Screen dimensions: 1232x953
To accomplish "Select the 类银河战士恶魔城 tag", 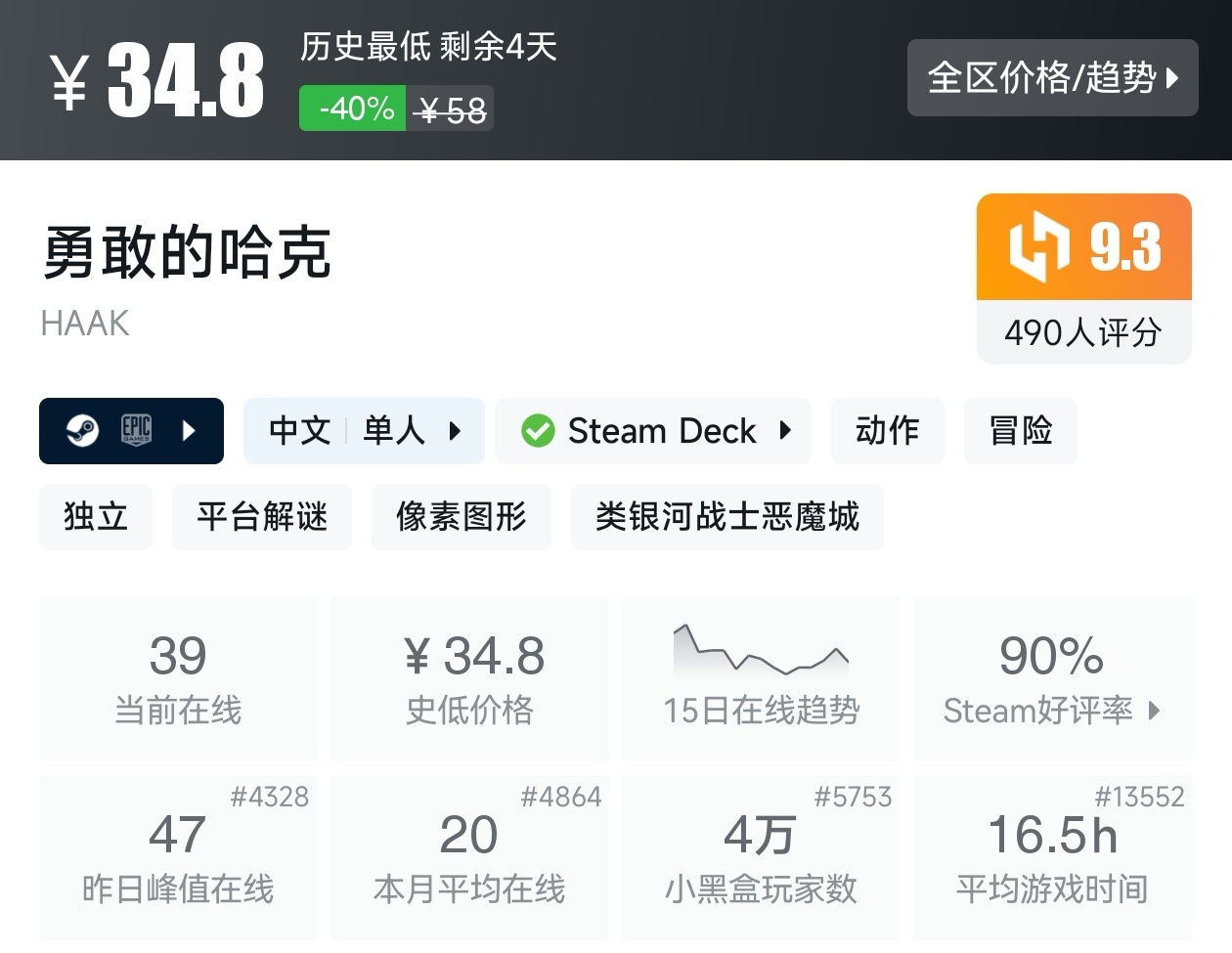I will click(x=726, y=516).
